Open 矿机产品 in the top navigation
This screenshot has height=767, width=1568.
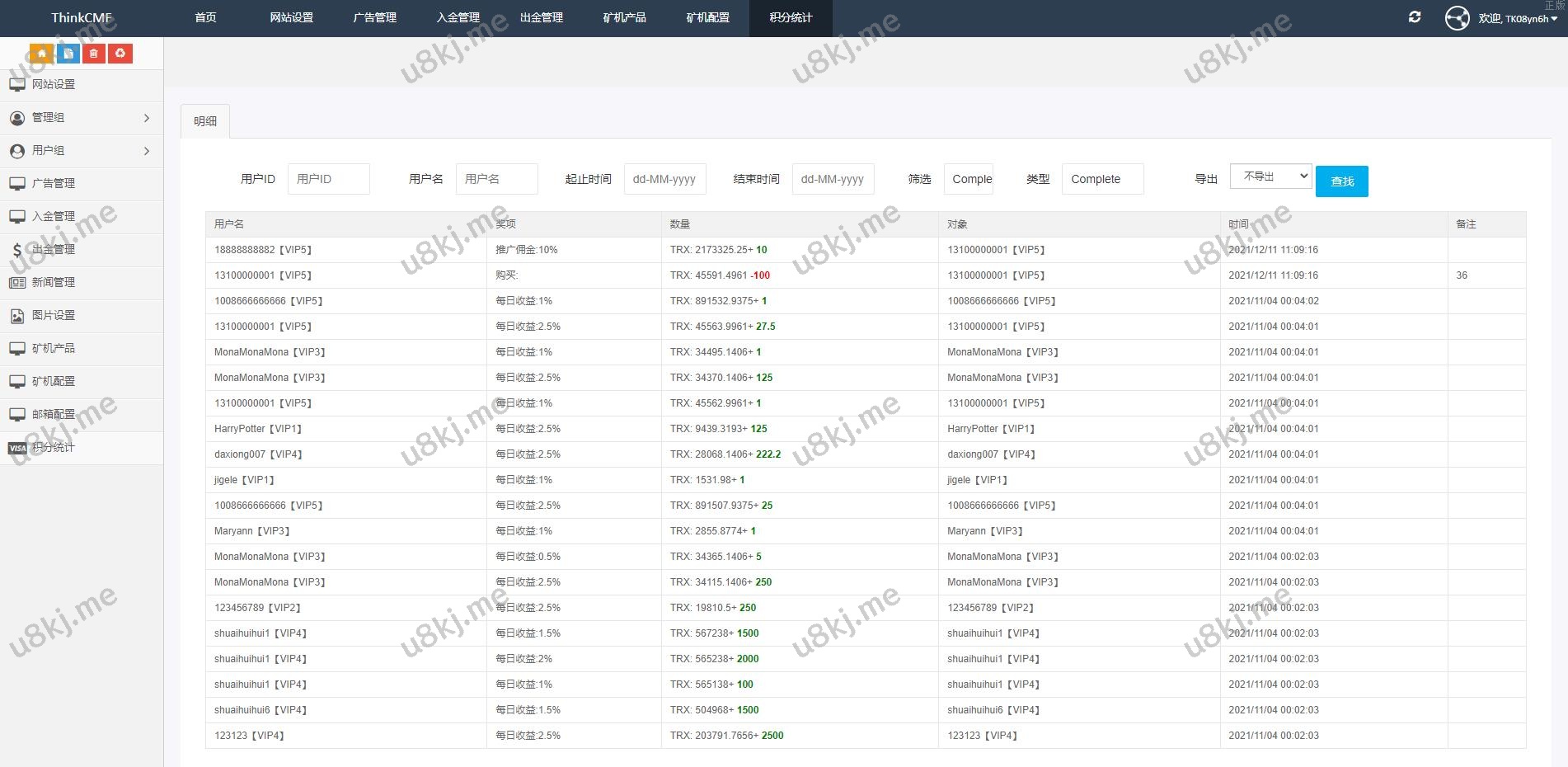point(624,17)
